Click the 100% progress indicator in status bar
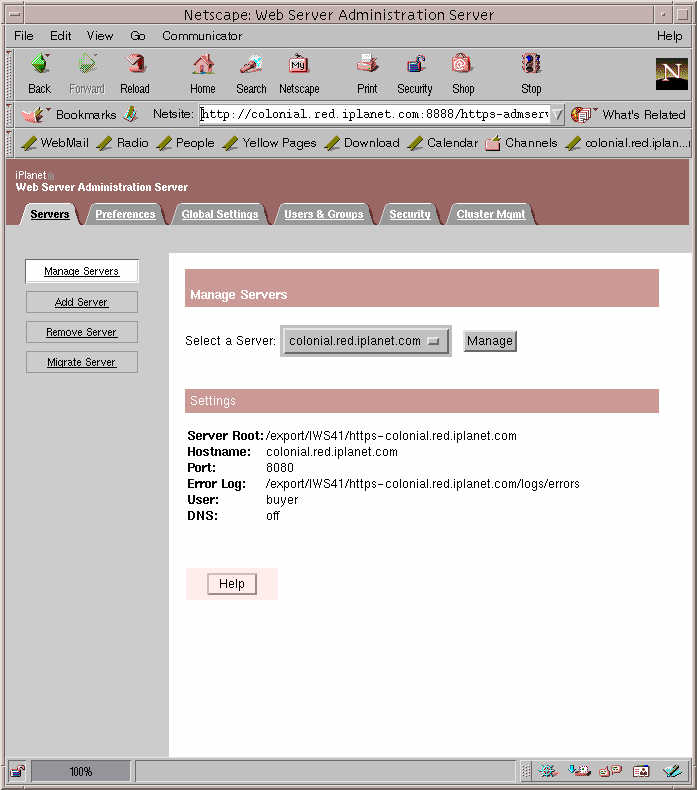The height and width of the screenshot is (790, 697). 81,771
